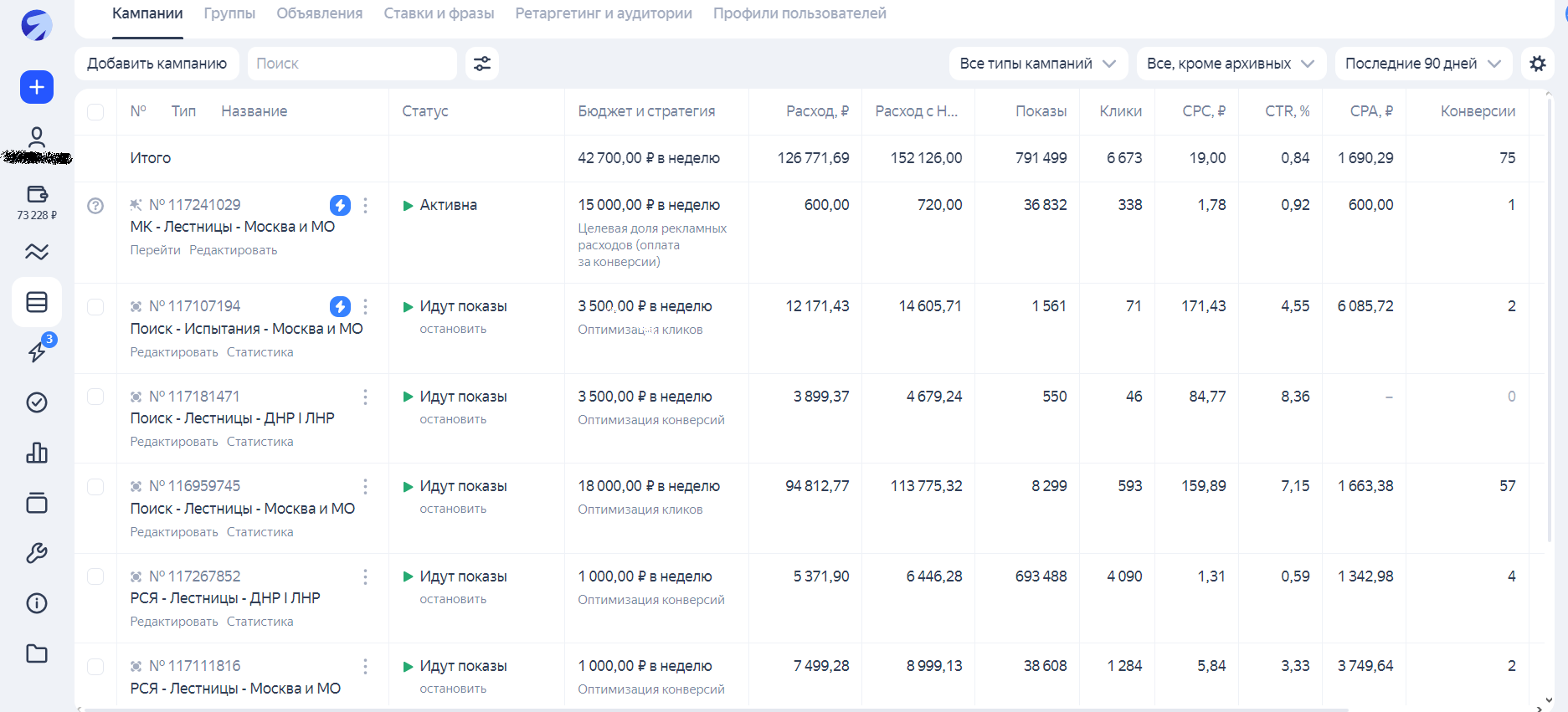This screenshot has width=1568, height=712.
Task: Switch to the 'Группы' tab
Action: 229,13
